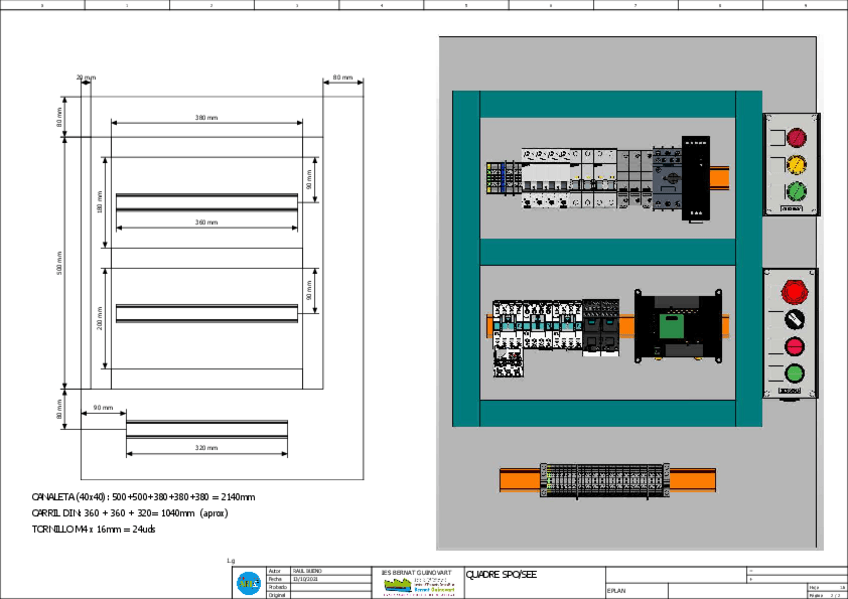This screenshot has height=599, width=848.
Task: Click the "320 mm" dimension label
Action: (207, 448)
